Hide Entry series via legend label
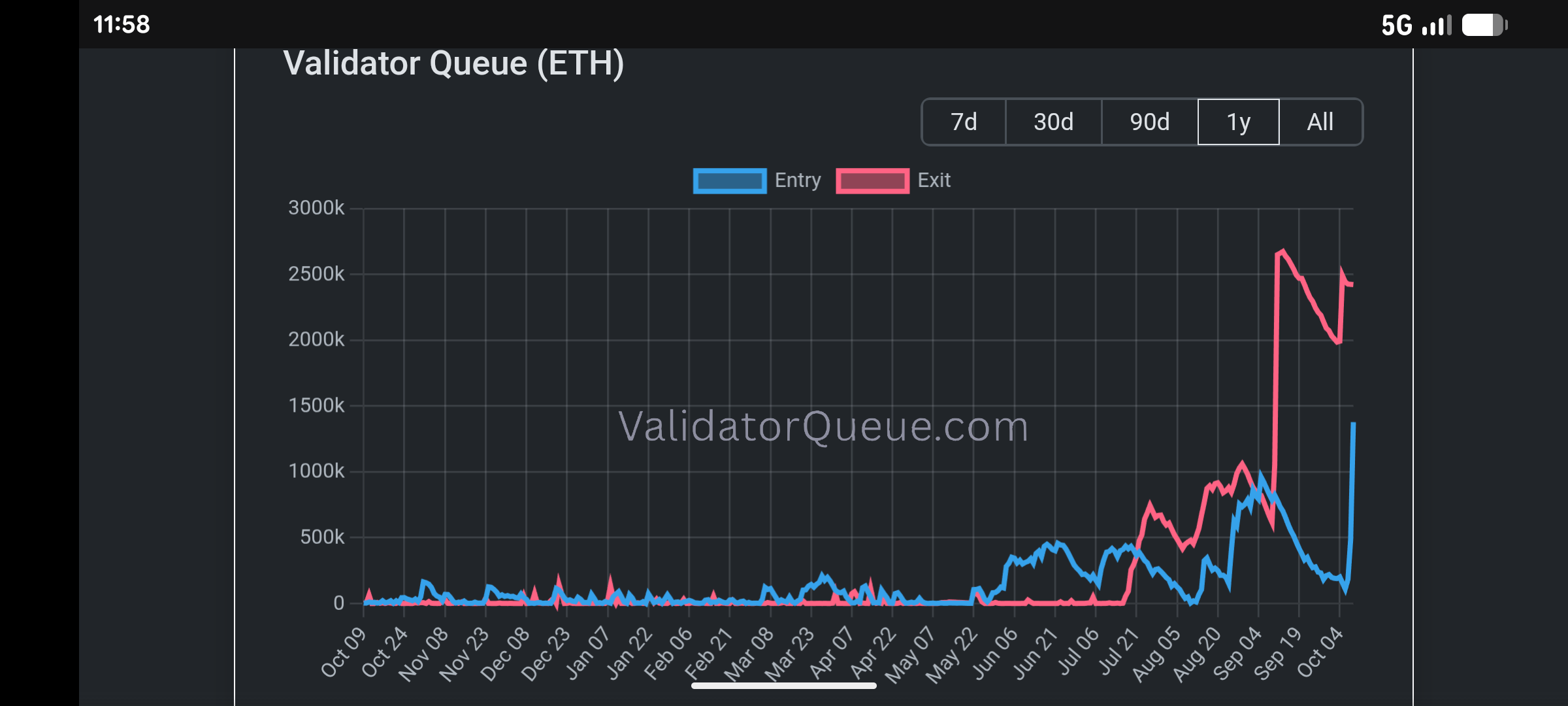 (797, 180)
